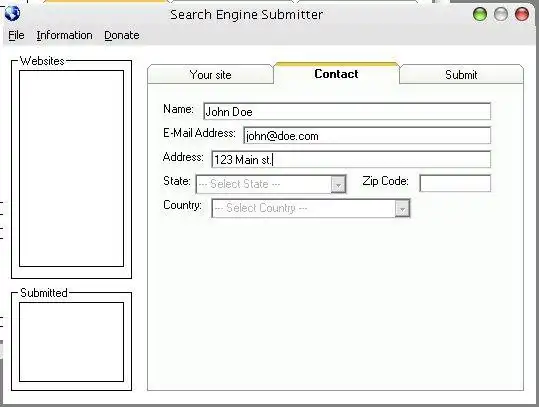The image size is (539, 407).
Task: Click the gray window control button
Action: pyautogui.click(x=500, y=14)
